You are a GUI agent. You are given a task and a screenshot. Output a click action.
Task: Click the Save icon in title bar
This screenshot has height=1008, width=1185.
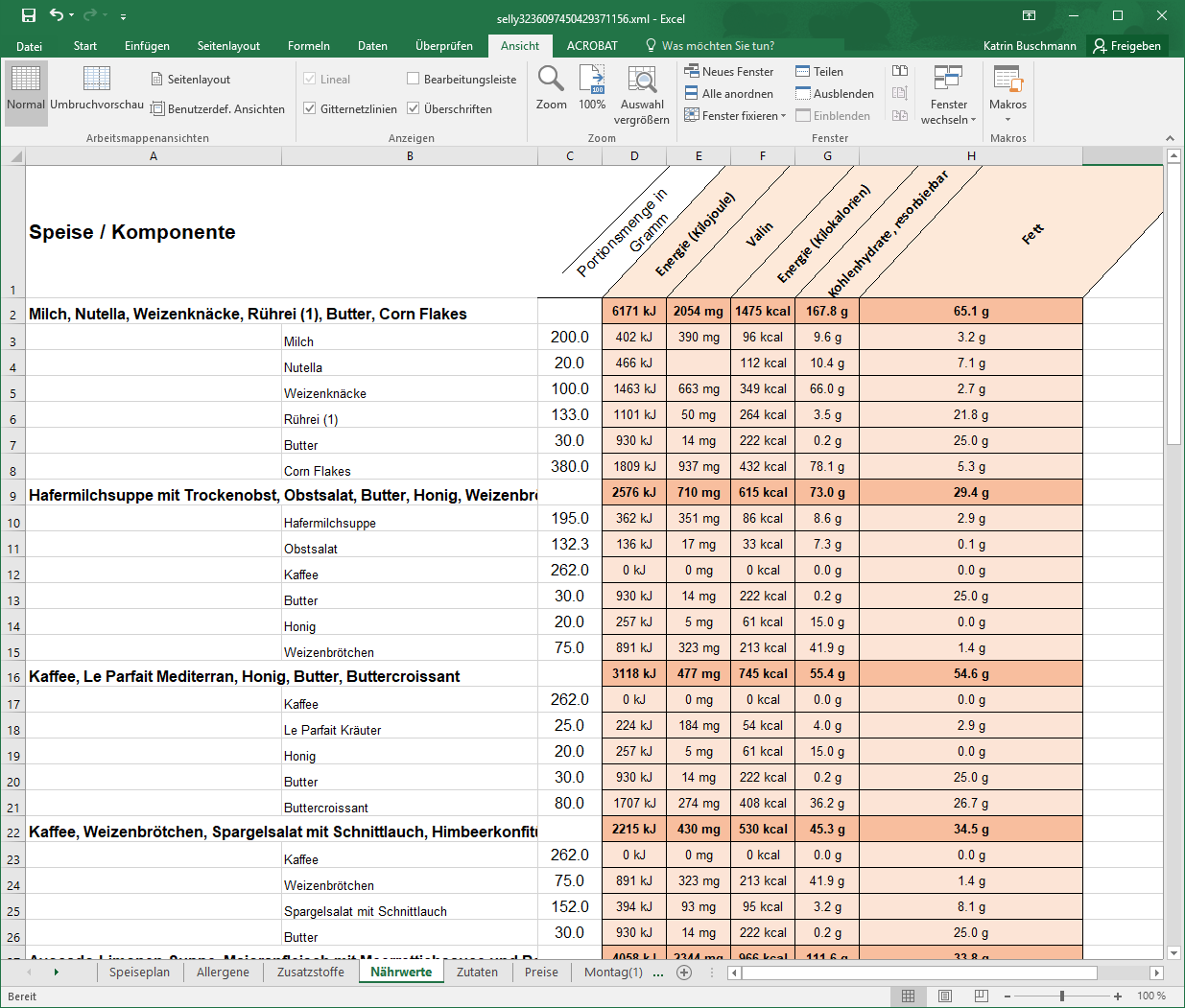[29, 15]
